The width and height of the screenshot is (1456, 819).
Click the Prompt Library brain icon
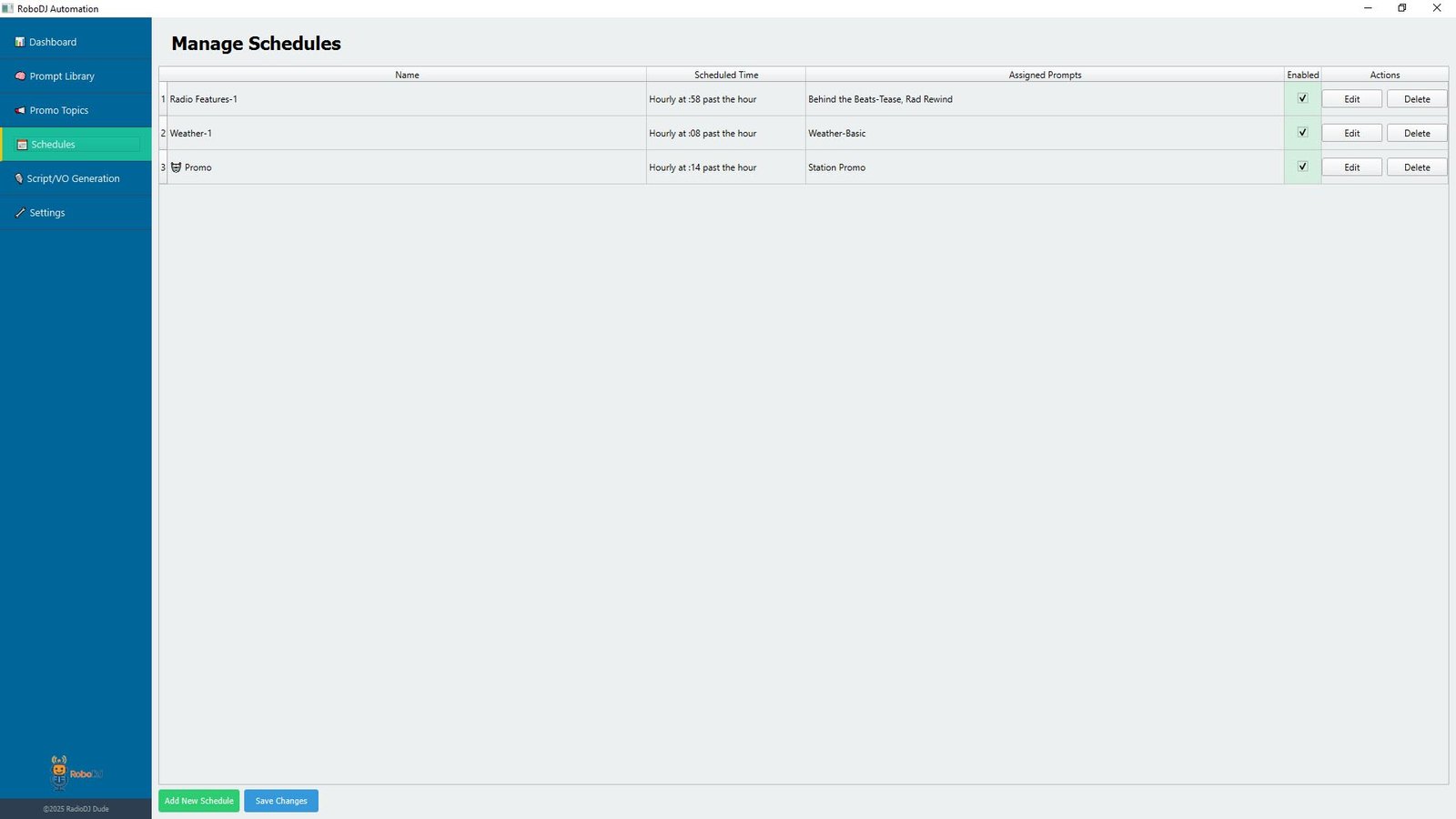coord(20,76)
